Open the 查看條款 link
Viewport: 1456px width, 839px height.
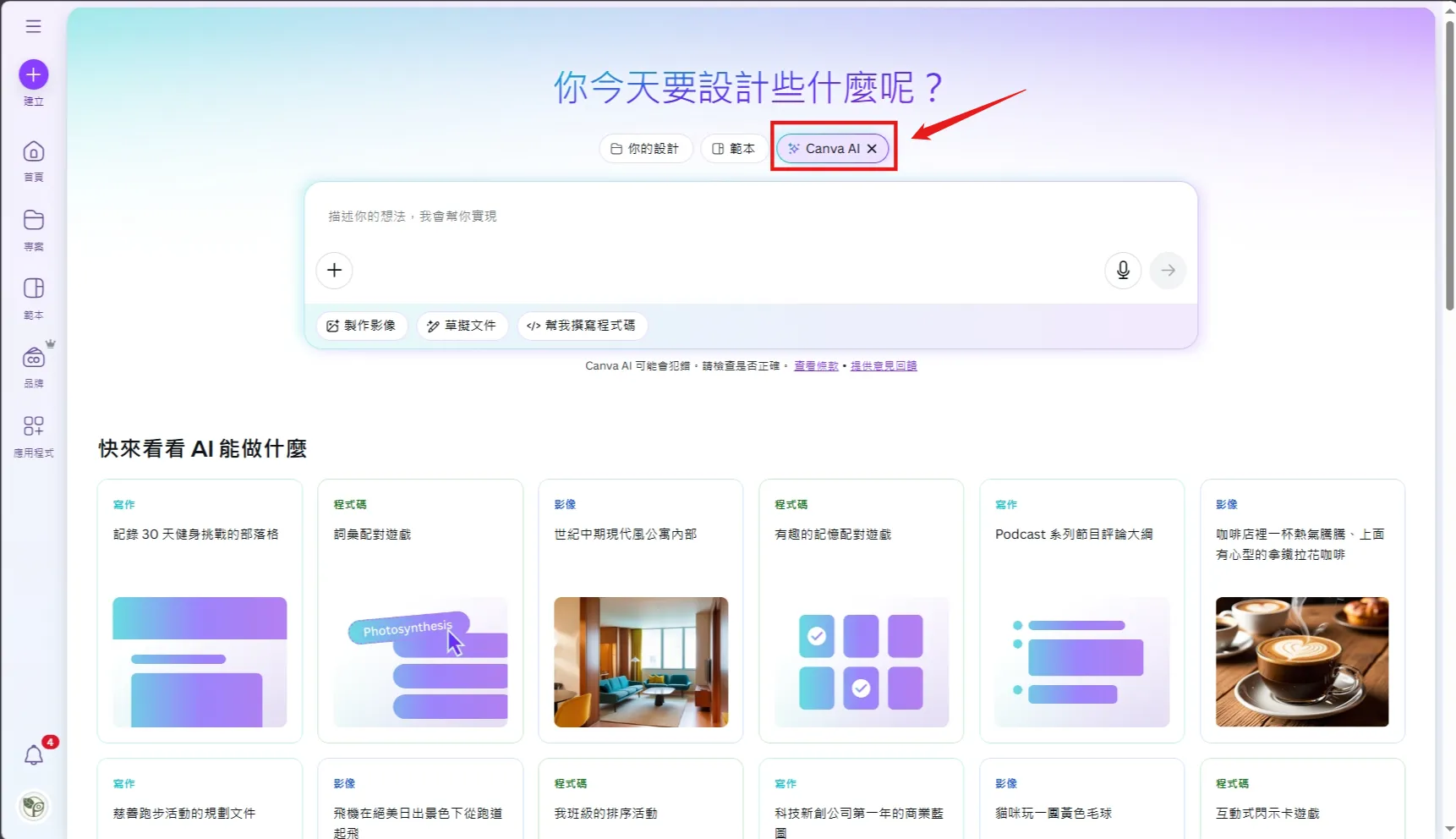815,365
